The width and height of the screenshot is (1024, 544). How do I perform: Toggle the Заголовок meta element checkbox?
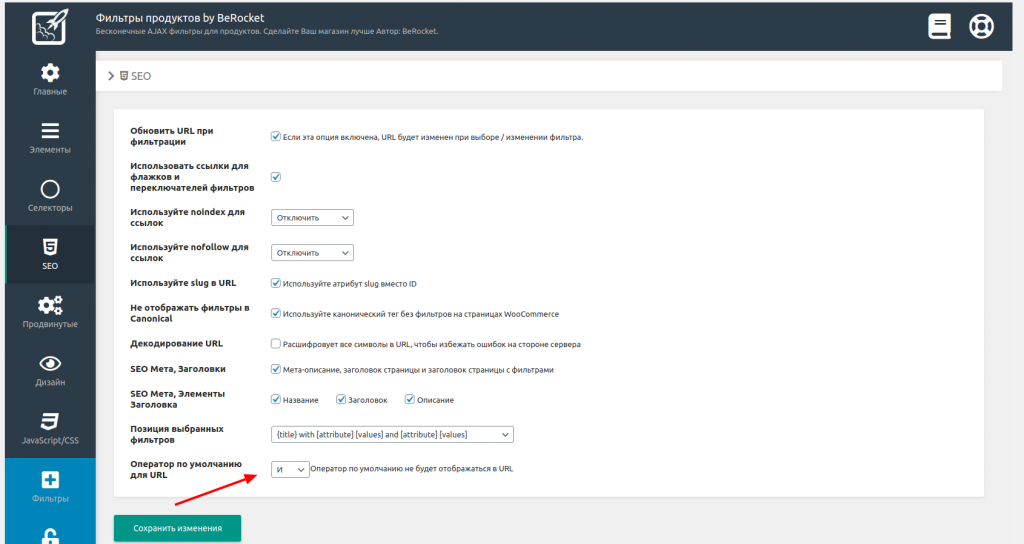340,400
